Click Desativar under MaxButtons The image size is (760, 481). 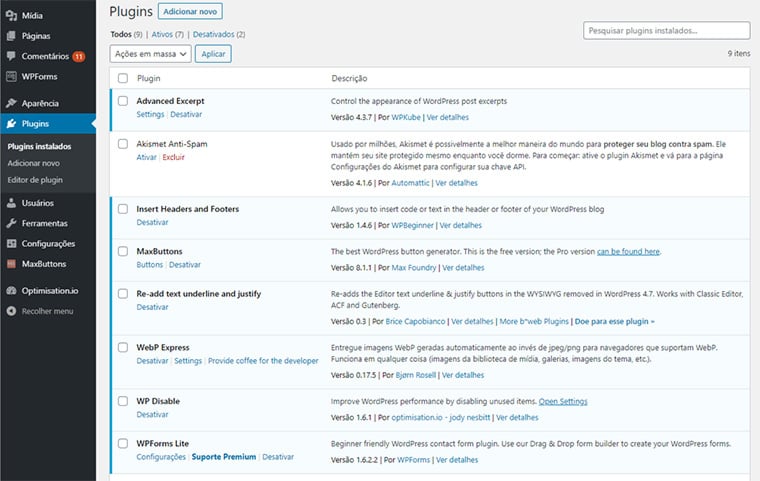tap(185, 265)
